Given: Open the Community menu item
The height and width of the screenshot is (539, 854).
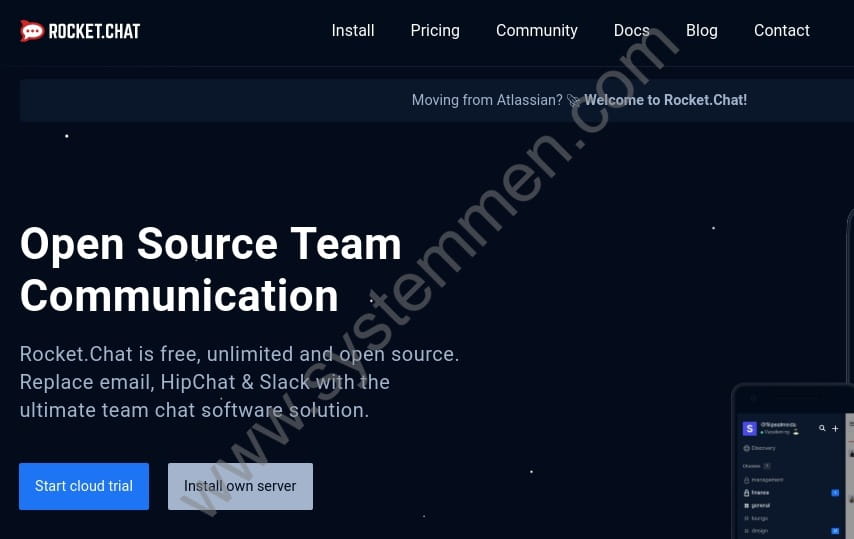Looking at the screenshot, I should [x=536, y=30].
